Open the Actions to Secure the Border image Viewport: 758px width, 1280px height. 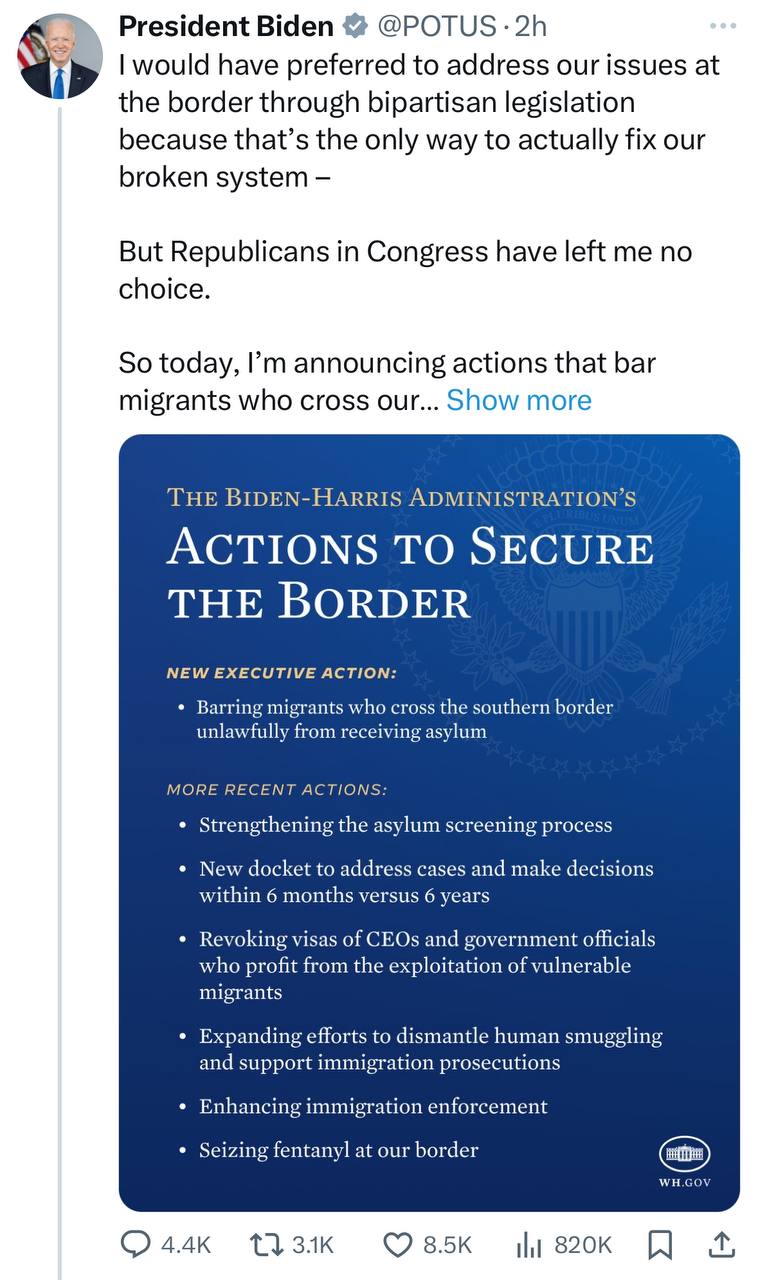[429, 823]
